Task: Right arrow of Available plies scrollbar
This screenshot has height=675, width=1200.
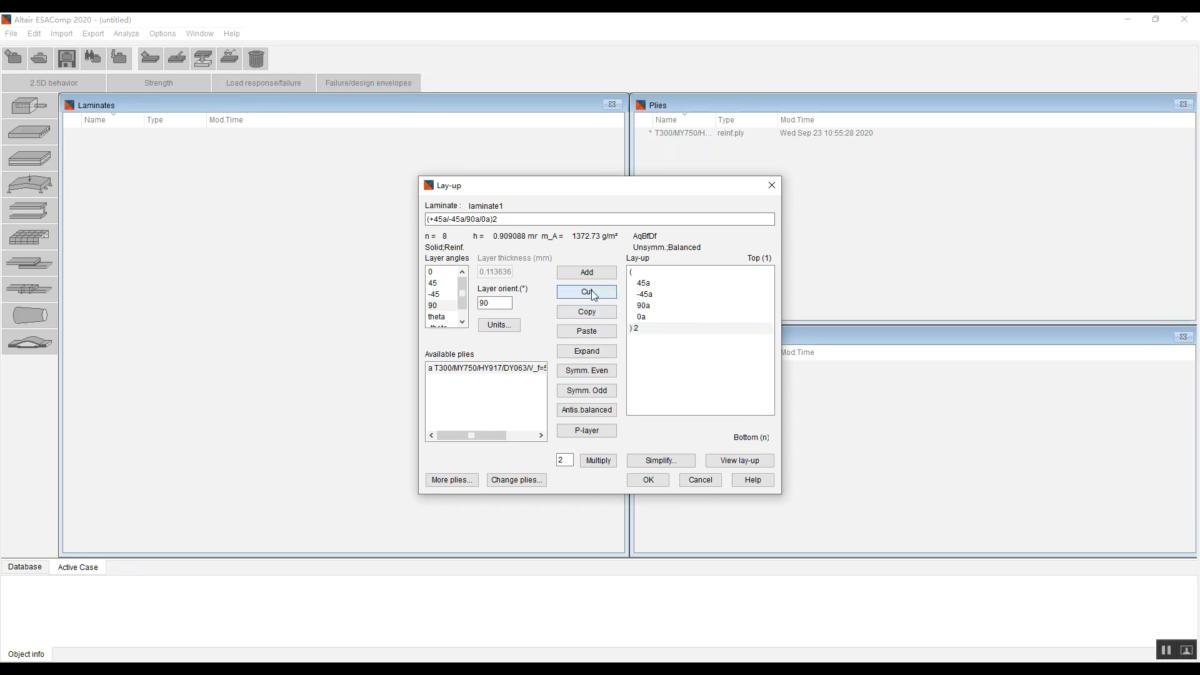Action: pyautogui.click(x=541, y=435)
